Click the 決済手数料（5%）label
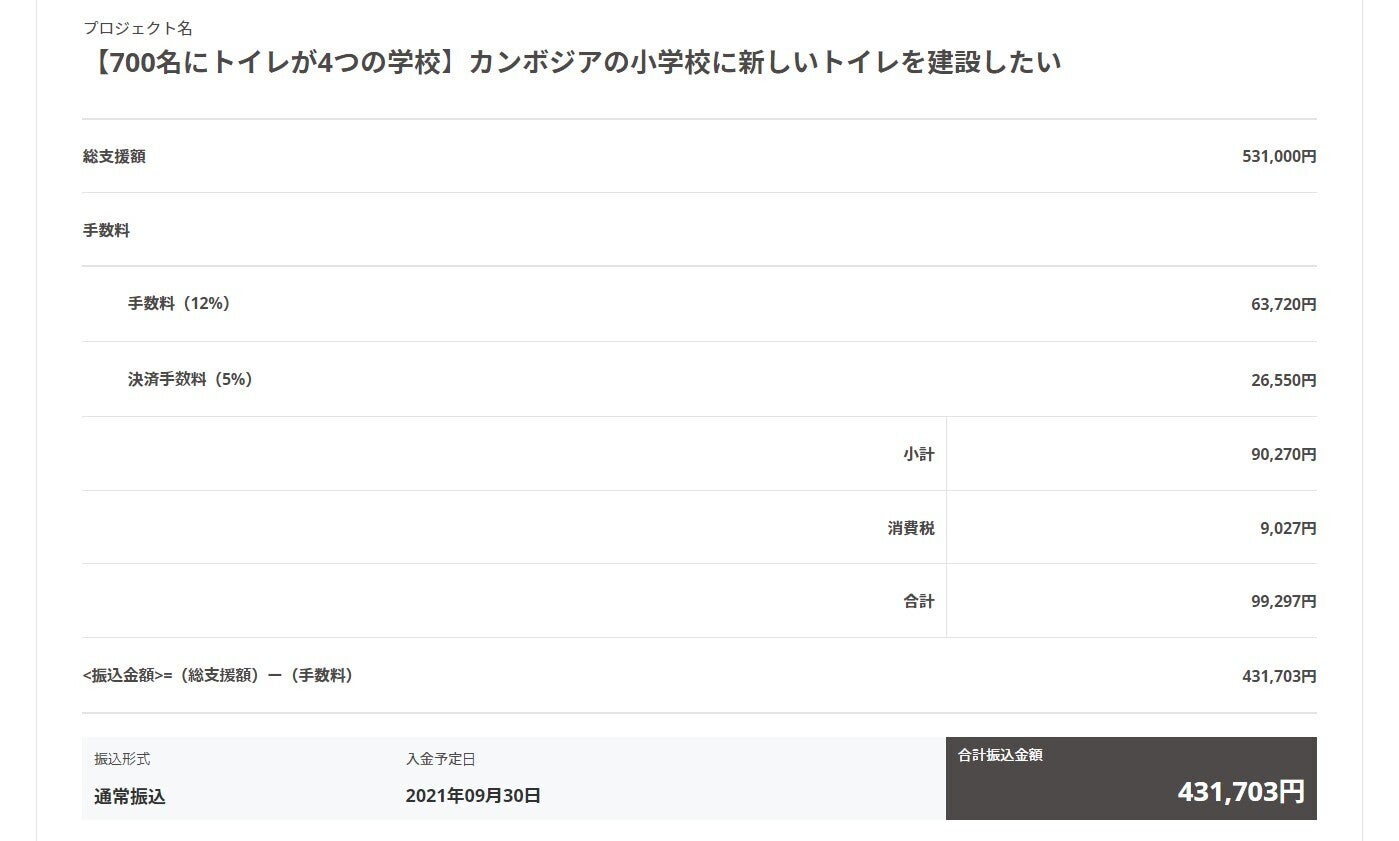The height and width of the screenshot is (841, 1399). 190,379
